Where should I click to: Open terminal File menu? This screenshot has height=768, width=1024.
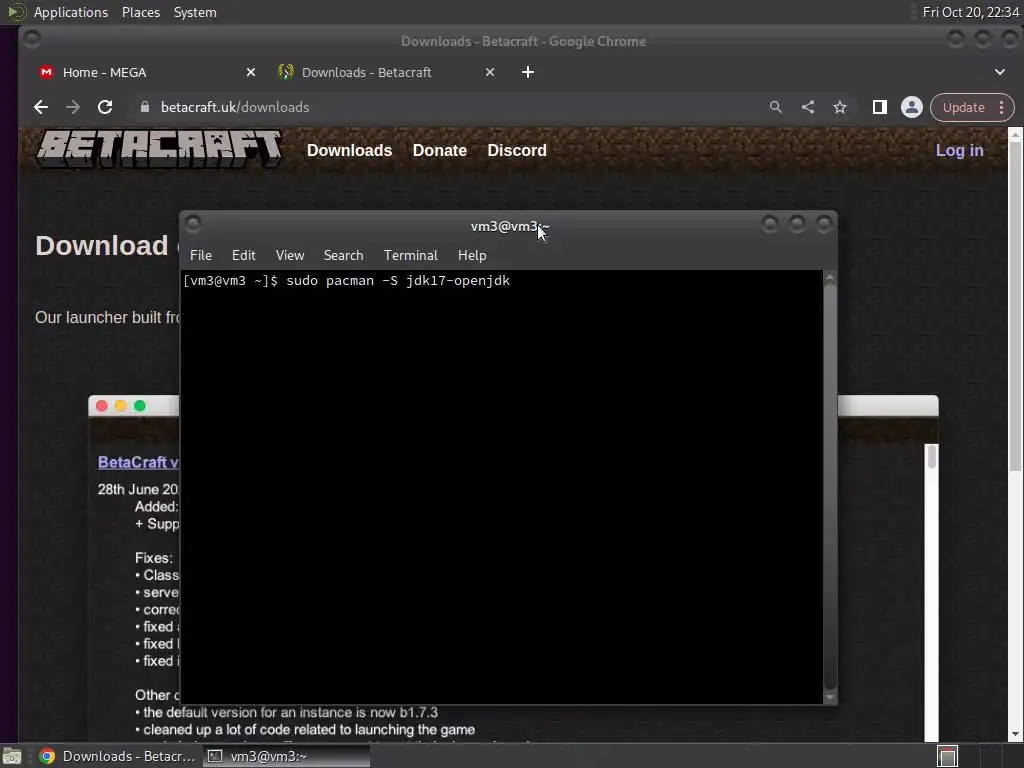[x=200, y=255]
